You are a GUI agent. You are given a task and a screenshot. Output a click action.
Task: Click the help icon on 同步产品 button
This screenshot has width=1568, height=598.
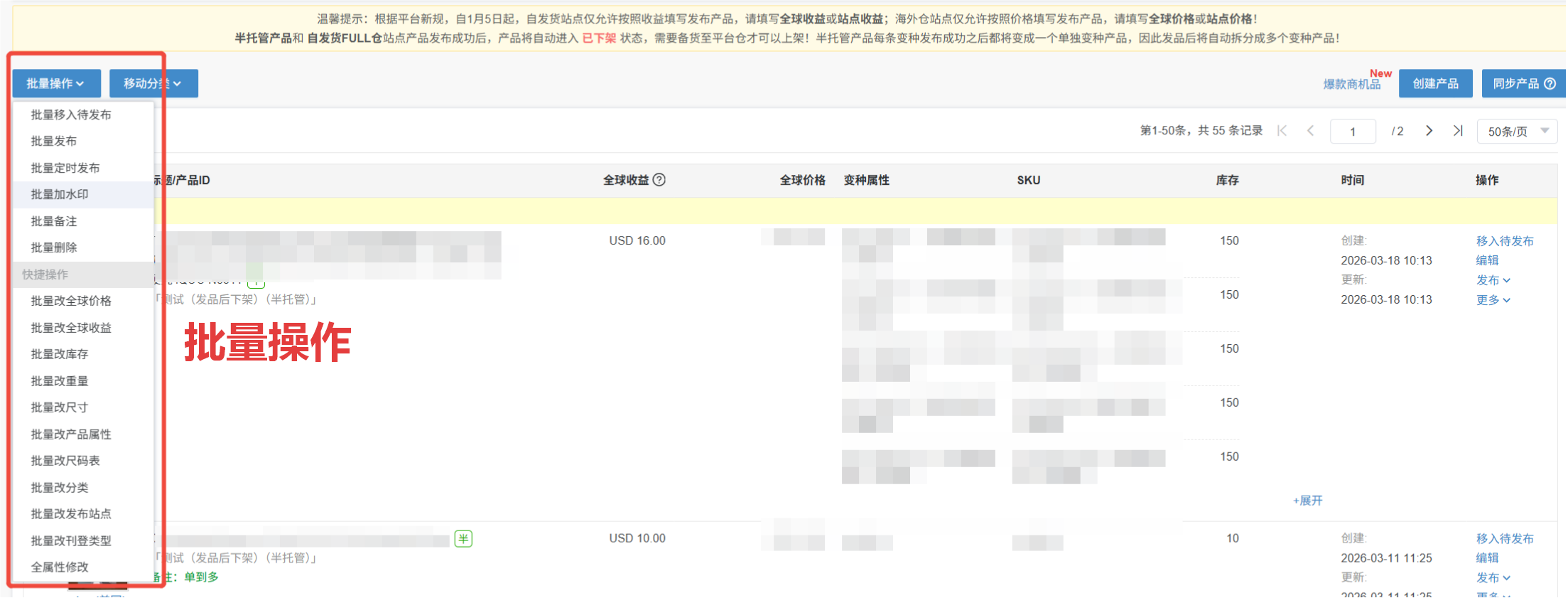tap(1550, 84)
